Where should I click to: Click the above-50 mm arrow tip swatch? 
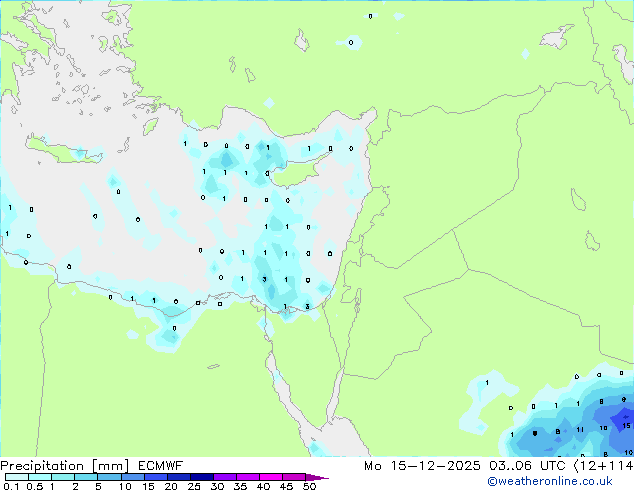coord(317,477)
